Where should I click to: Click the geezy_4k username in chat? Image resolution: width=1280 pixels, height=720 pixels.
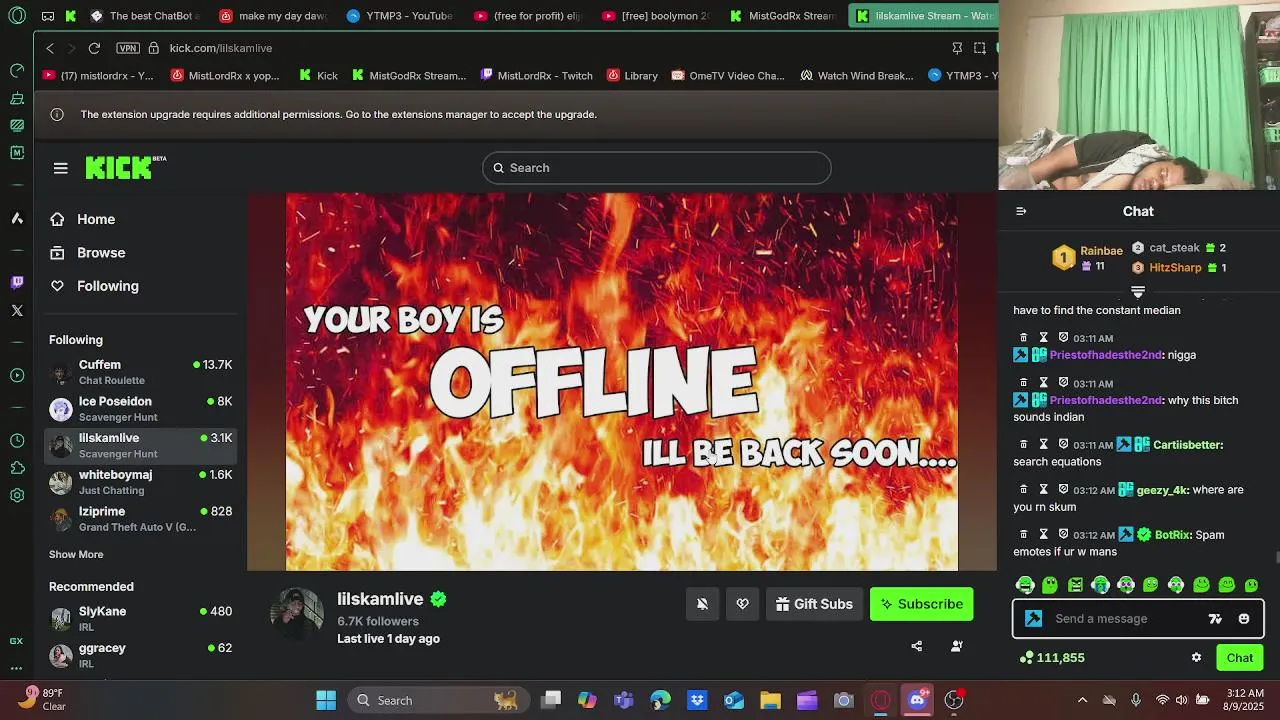click(x=1163, y=490)
